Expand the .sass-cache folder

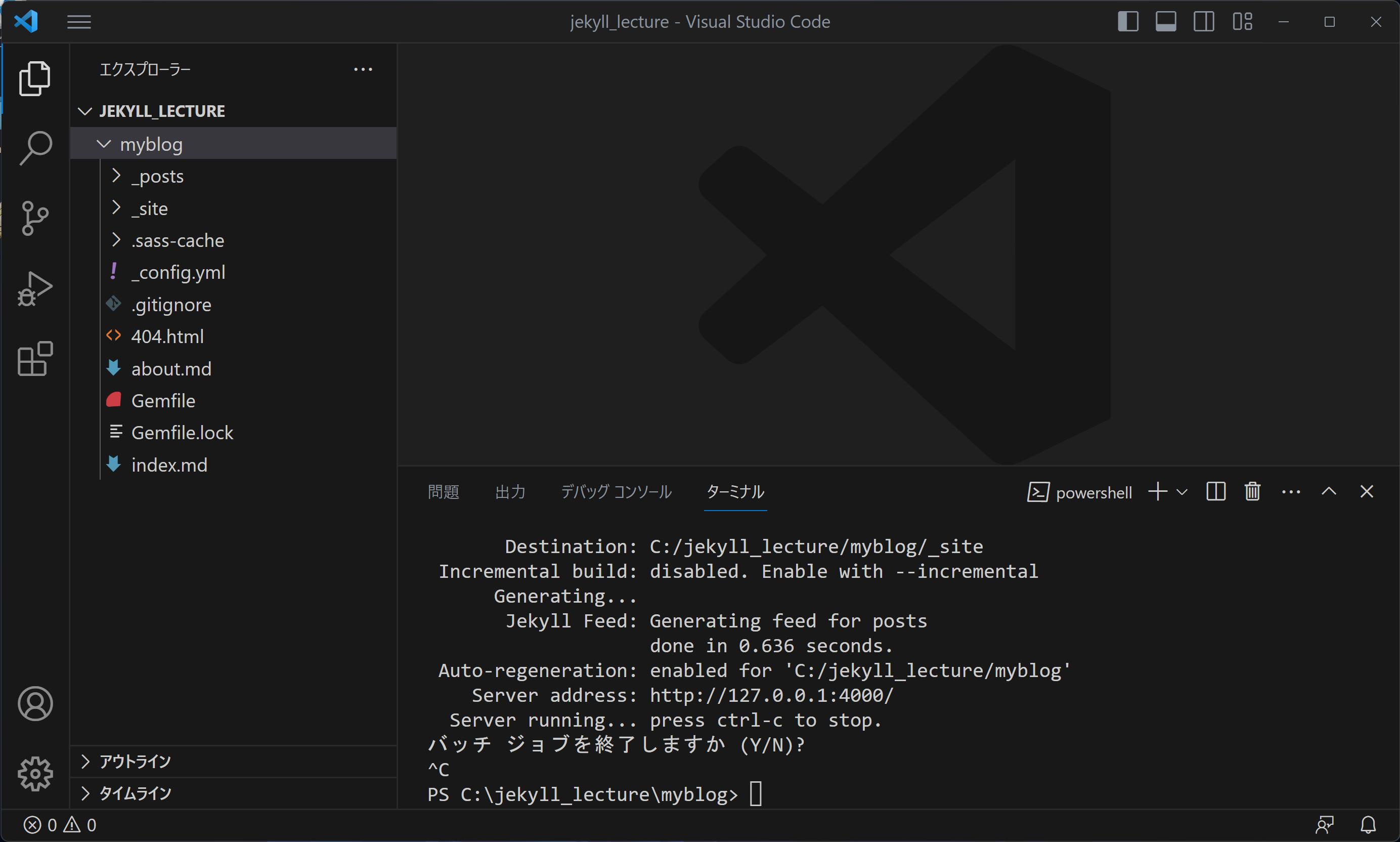coord(233,240)
